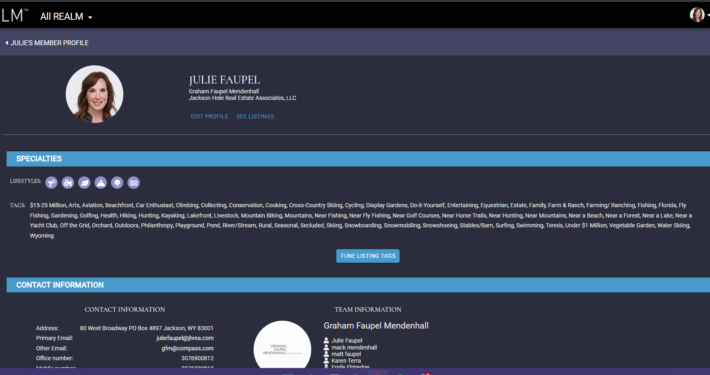Click the cocktail glass entertaining lifestyle icon
This screenshot has height=375, width=710.
coord(51,183)
